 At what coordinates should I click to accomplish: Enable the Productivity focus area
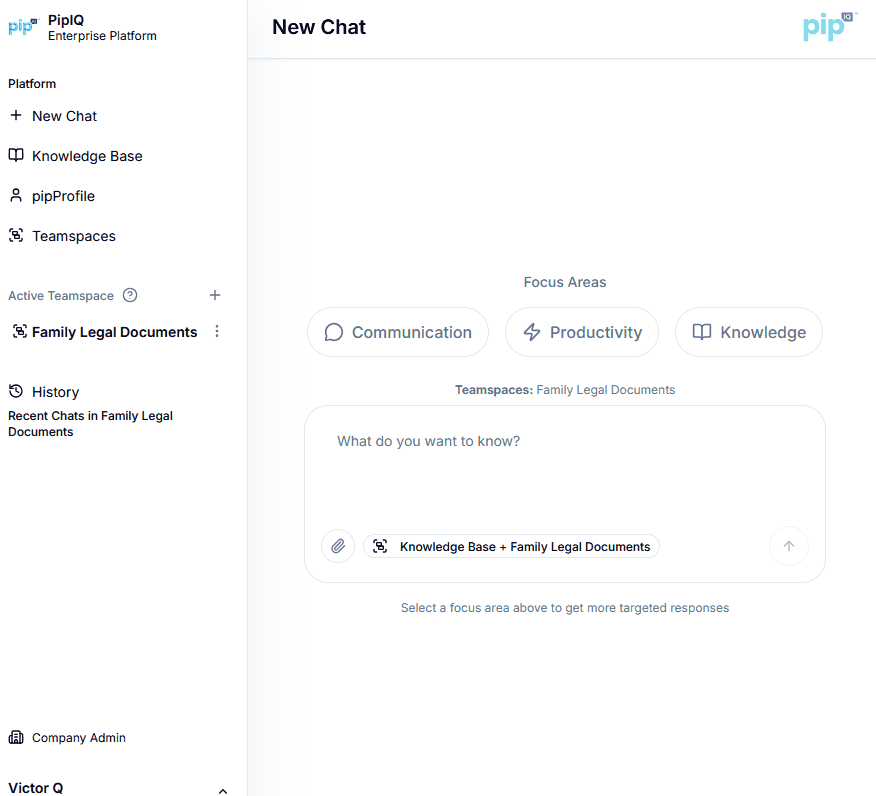pyautogui.click(x=581, y=332)
